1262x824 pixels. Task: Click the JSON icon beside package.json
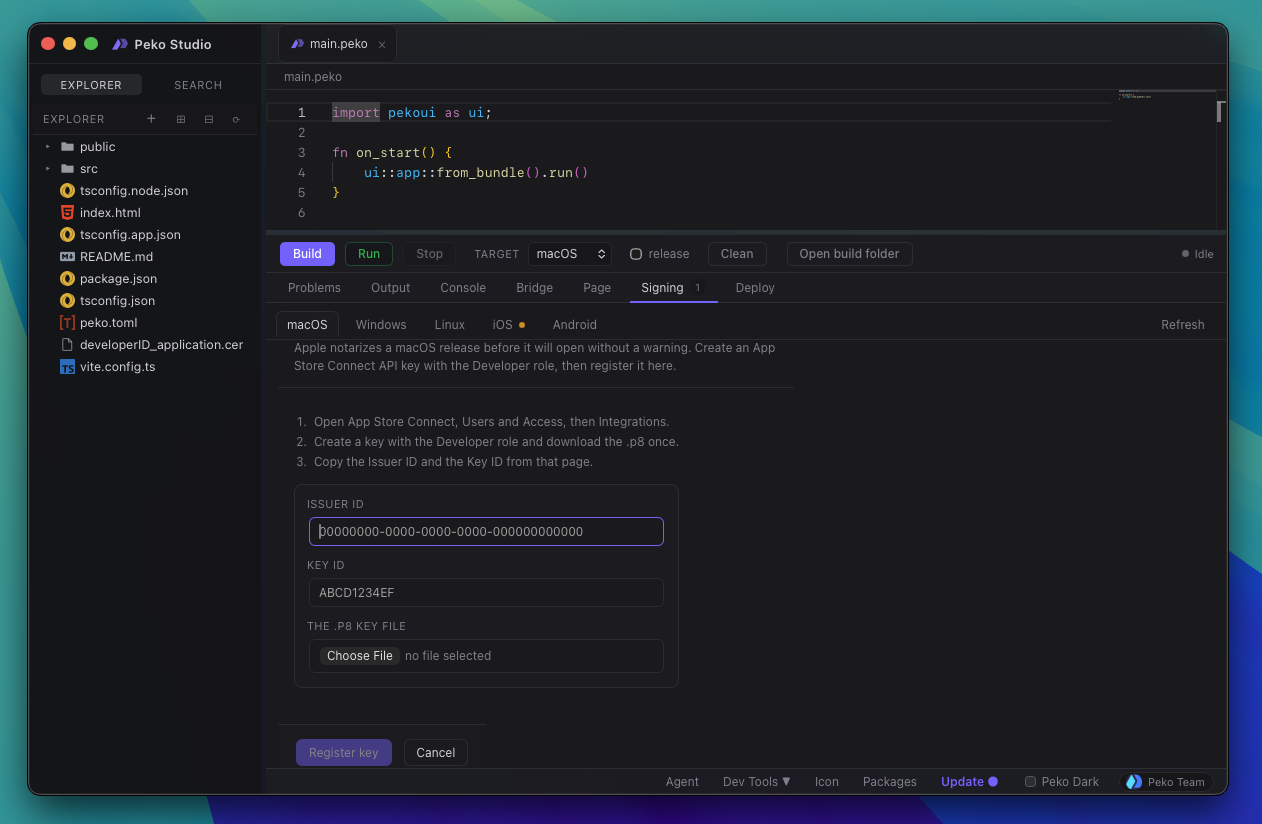[x=67, y=279]
